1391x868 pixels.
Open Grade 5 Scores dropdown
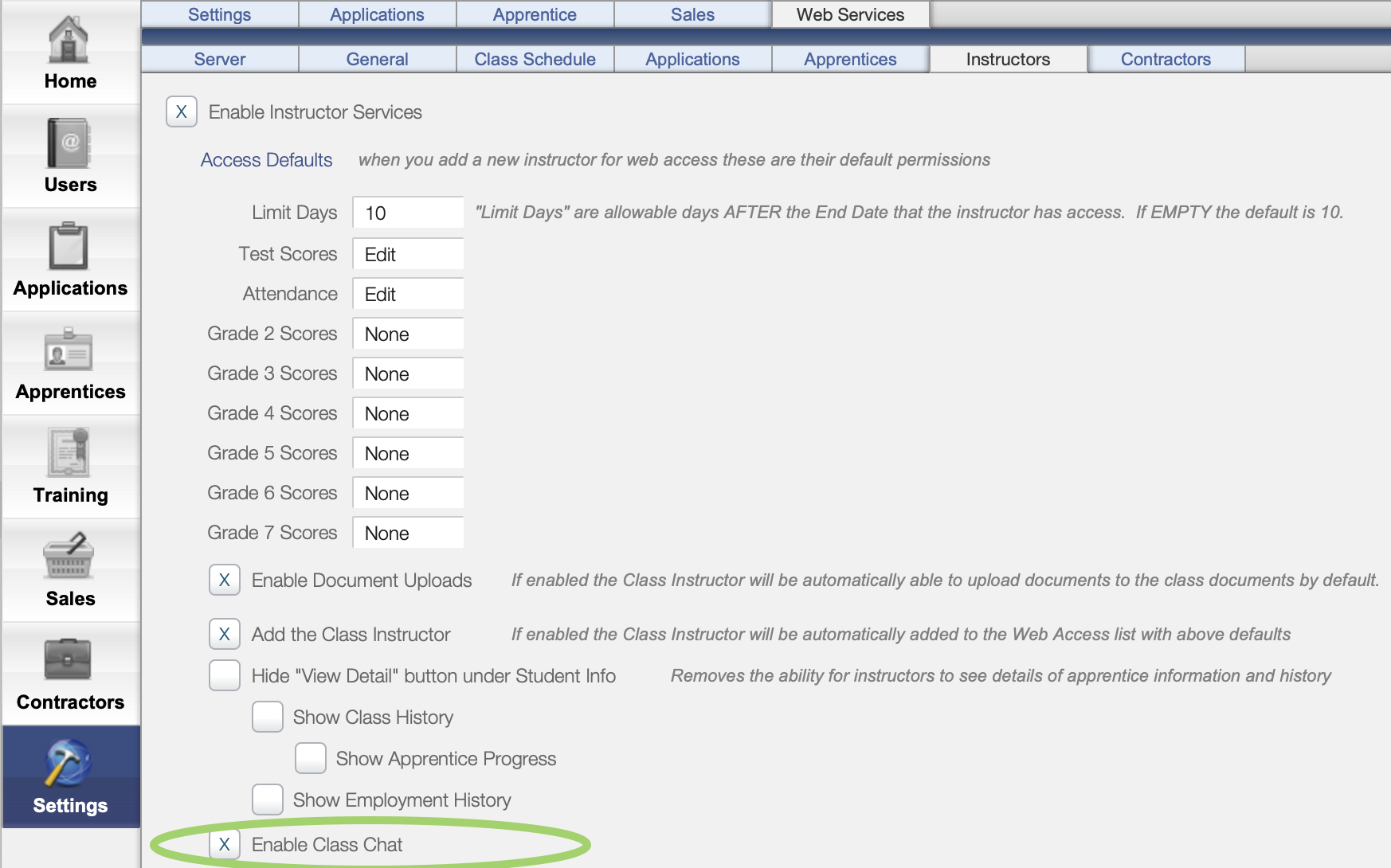coord(408,453)
